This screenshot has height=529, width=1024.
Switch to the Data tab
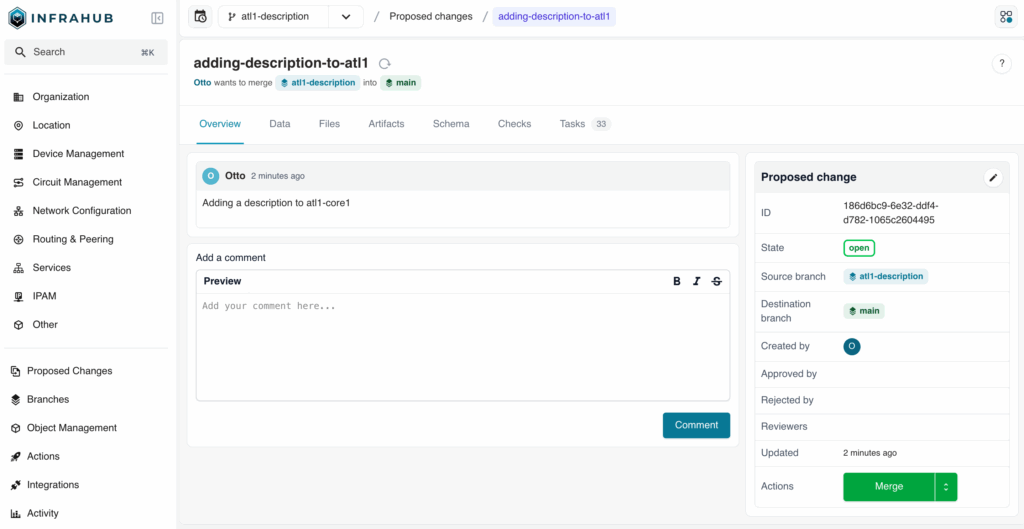pos(280,124)
